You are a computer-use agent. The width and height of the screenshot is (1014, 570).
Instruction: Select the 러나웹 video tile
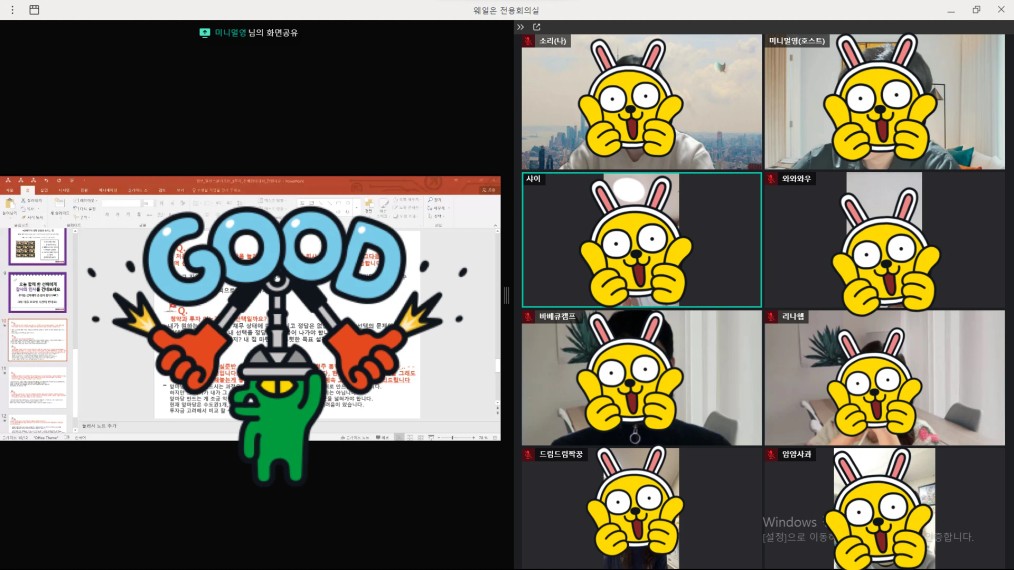pos(884,377)
